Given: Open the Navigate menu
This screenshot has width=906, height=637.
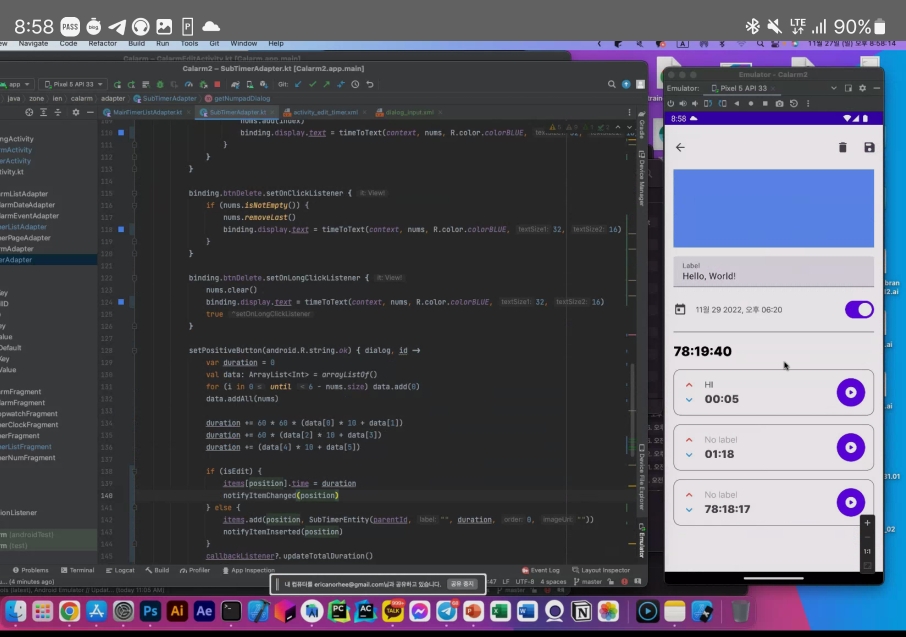Looking at the screenshot, I should point(34,43).
